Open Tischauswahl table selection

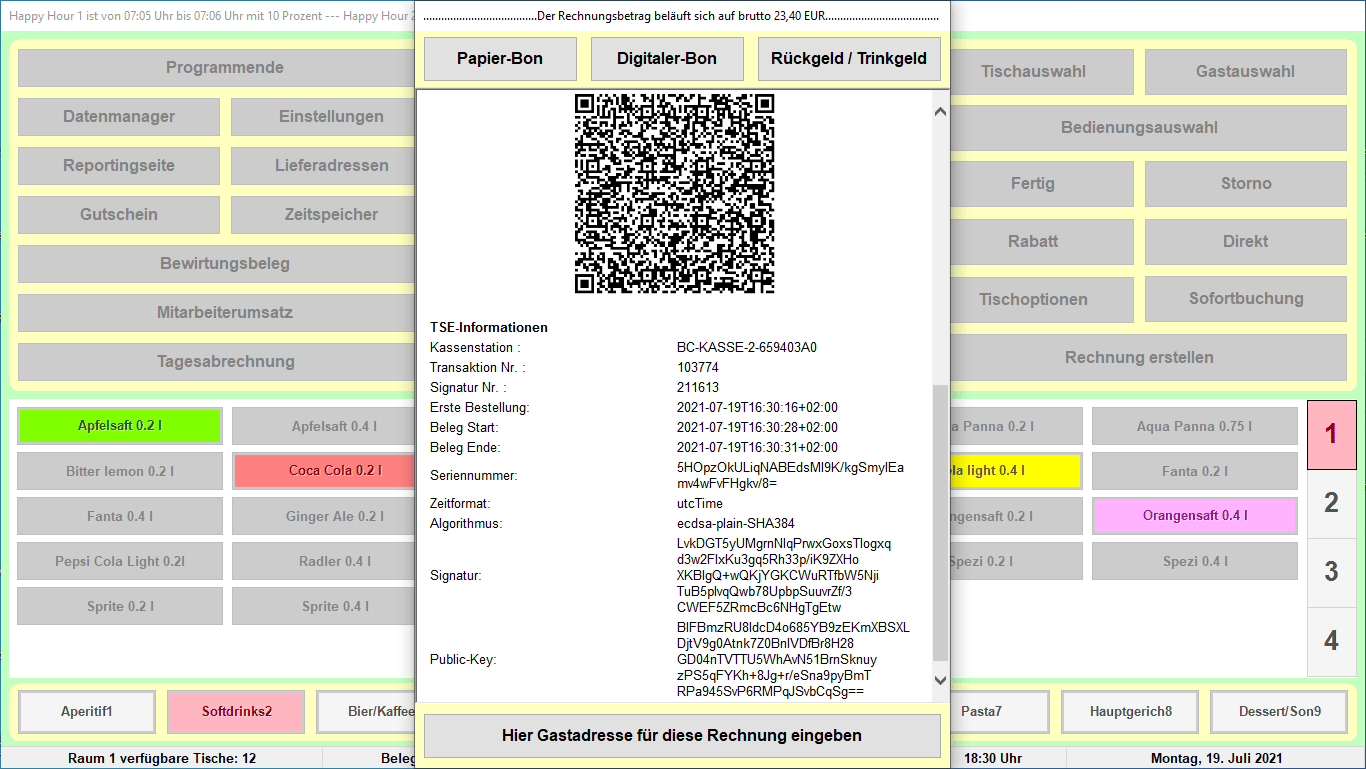point(1042,72)
